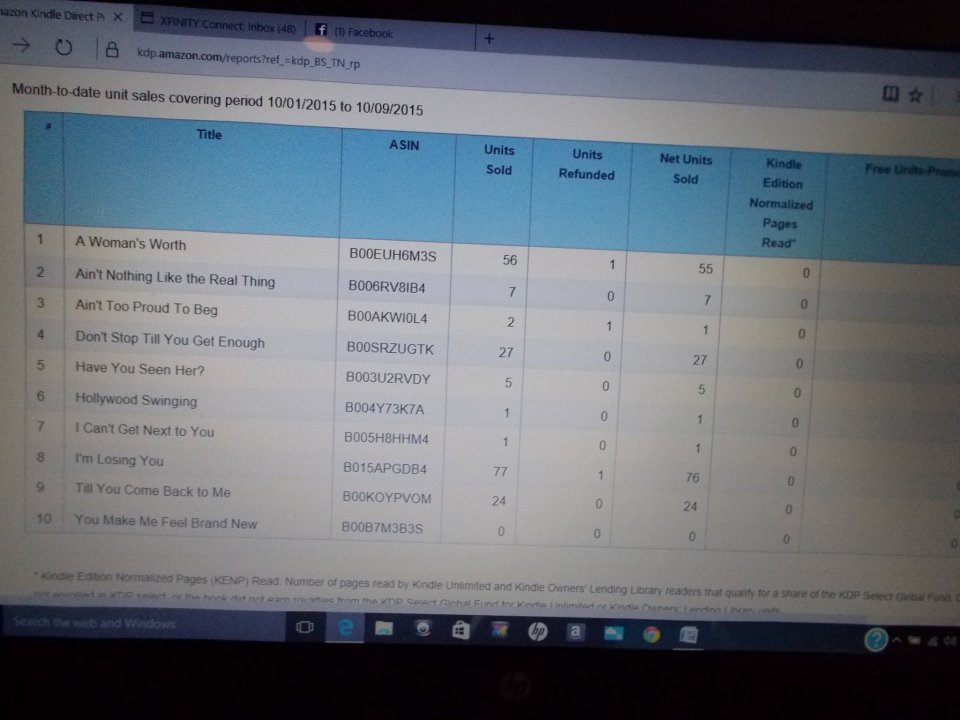Open Windows Store from the taskbar
The image size is (960, 720).
(x=460, y=630)
